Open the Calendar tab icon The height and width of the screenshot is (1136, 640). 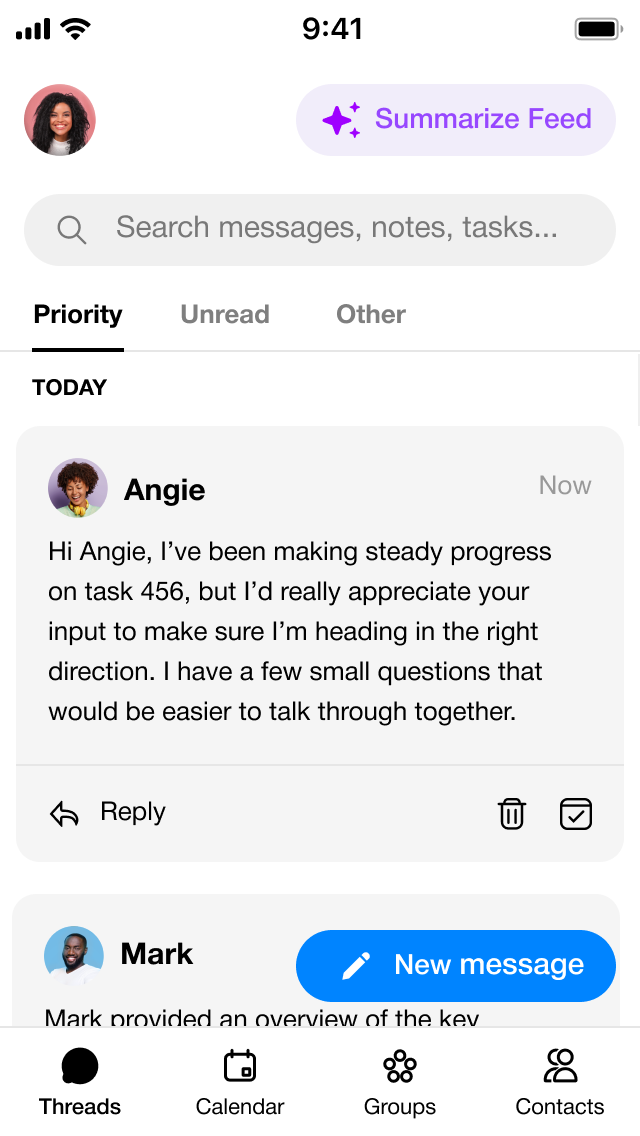point(240,1067)
